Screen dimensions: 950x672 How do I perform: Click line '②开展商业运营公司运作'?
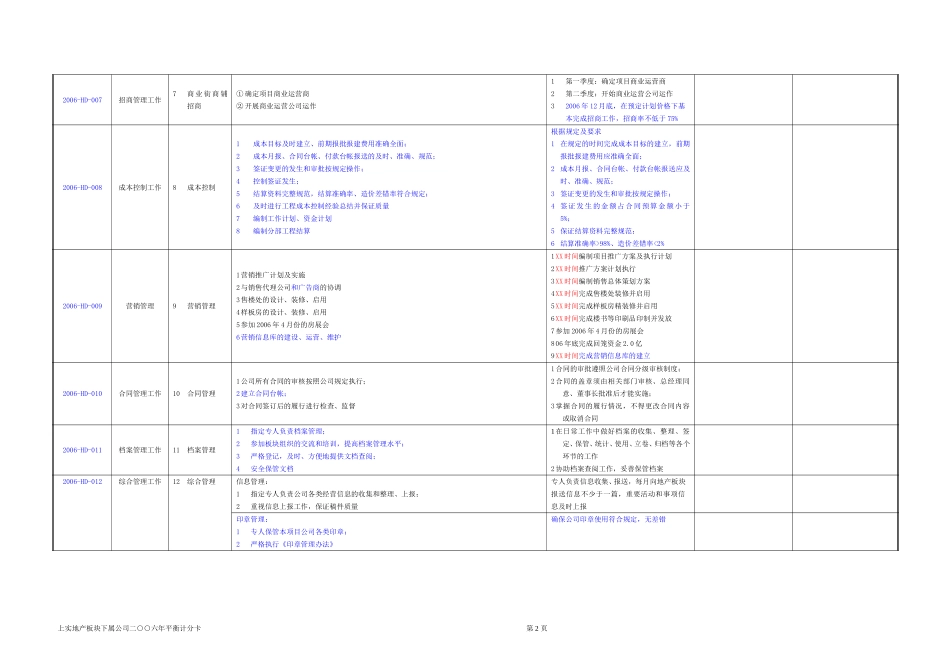[276, 106]
